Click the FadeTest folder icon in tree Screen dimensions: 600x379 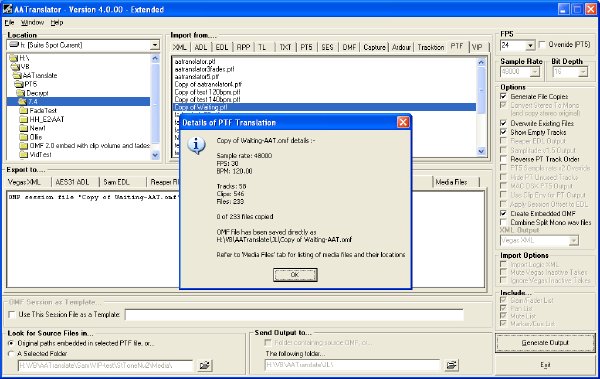click(x=24, y=111)
